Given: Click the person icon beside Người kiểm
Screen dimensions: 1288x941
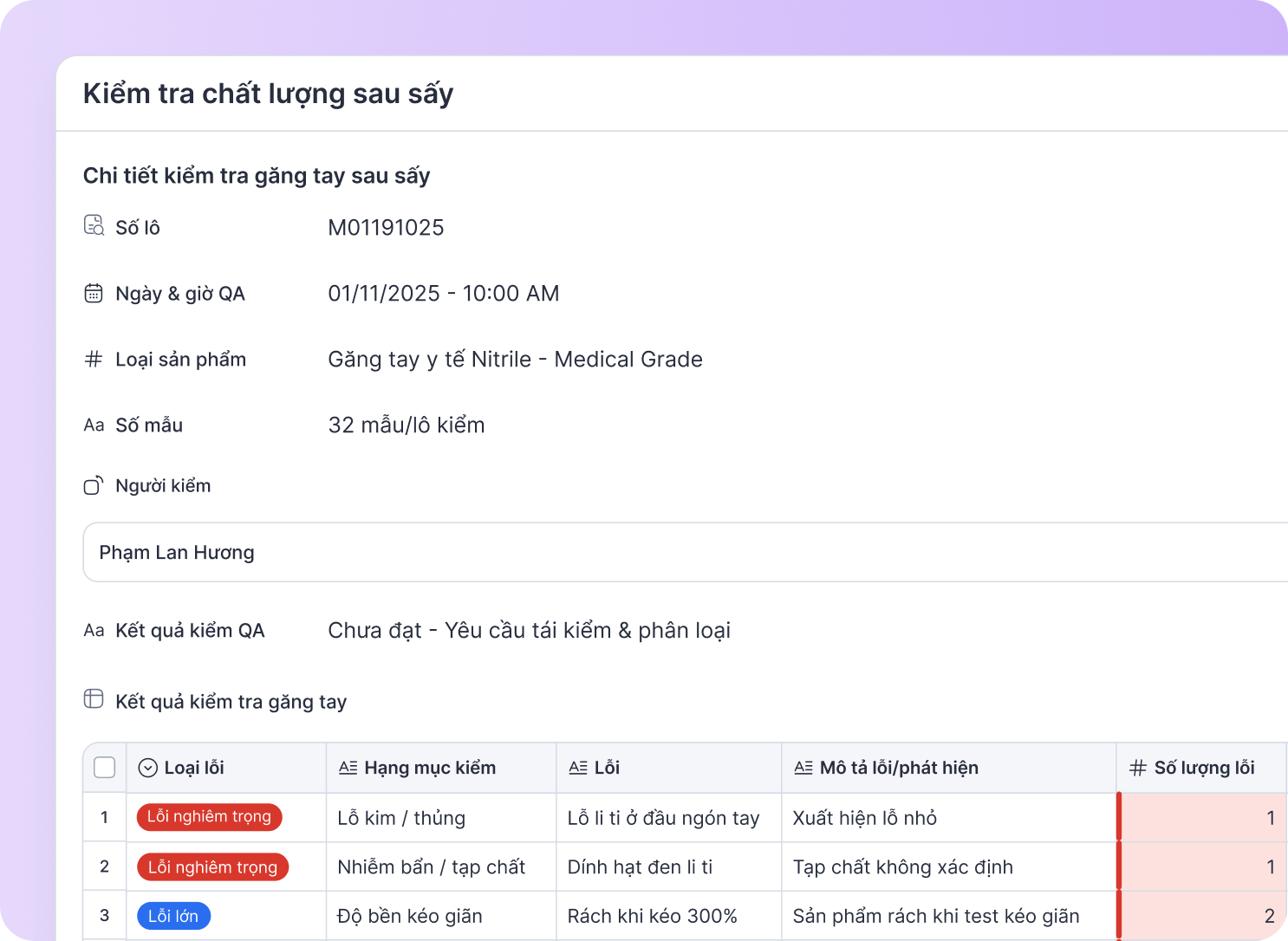Looking at the screenshot, I should 94,485.
